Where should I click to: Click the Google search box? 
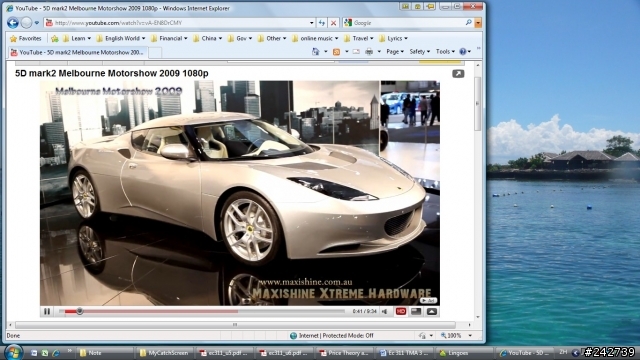tap(408, 23)
